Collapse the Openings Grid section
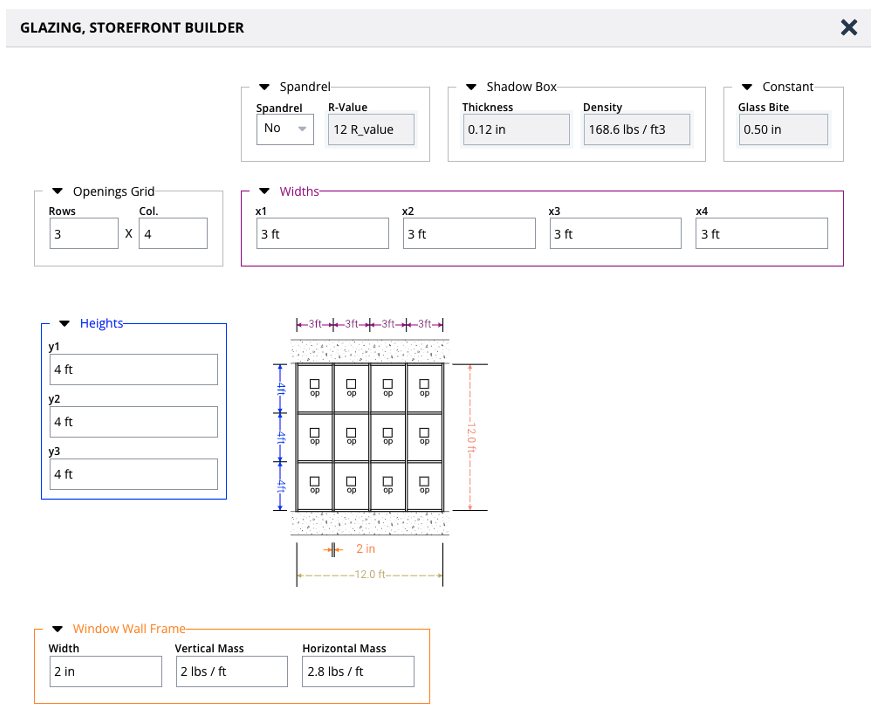The image size is (882, 727). (58, 191)
